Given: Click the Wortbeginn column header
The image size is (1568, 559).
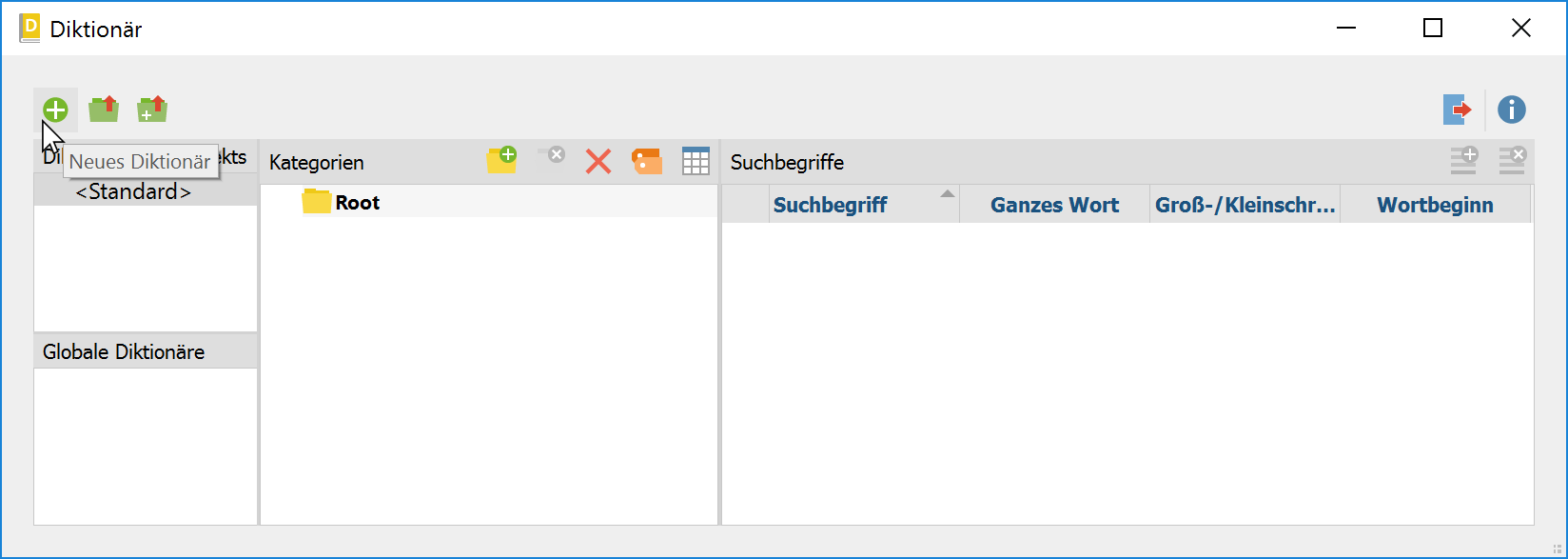Looking at the screenshot, I should coord(1435,205).
